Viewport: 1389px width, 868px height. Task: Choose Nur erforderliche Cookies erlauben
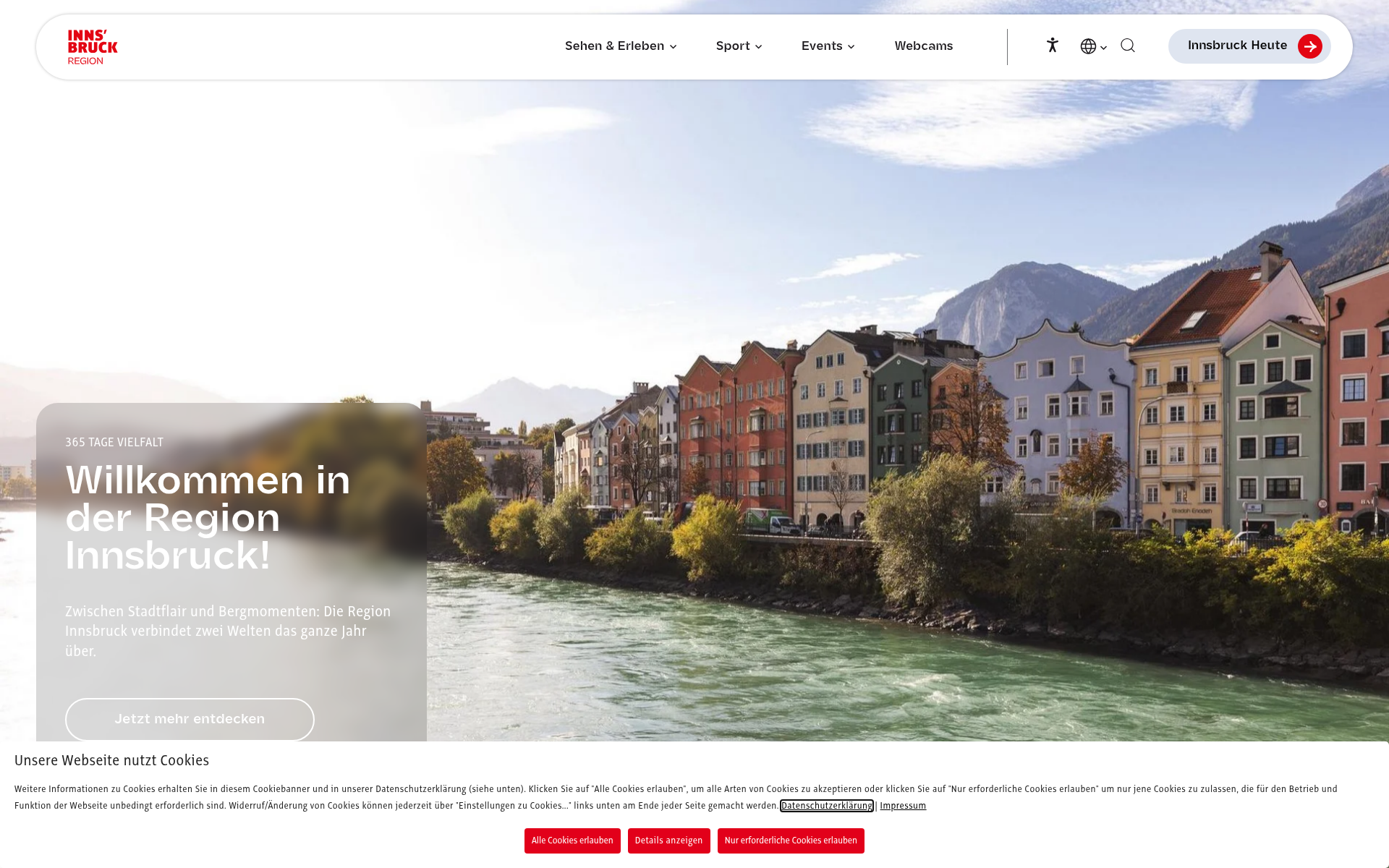point(791,841)
